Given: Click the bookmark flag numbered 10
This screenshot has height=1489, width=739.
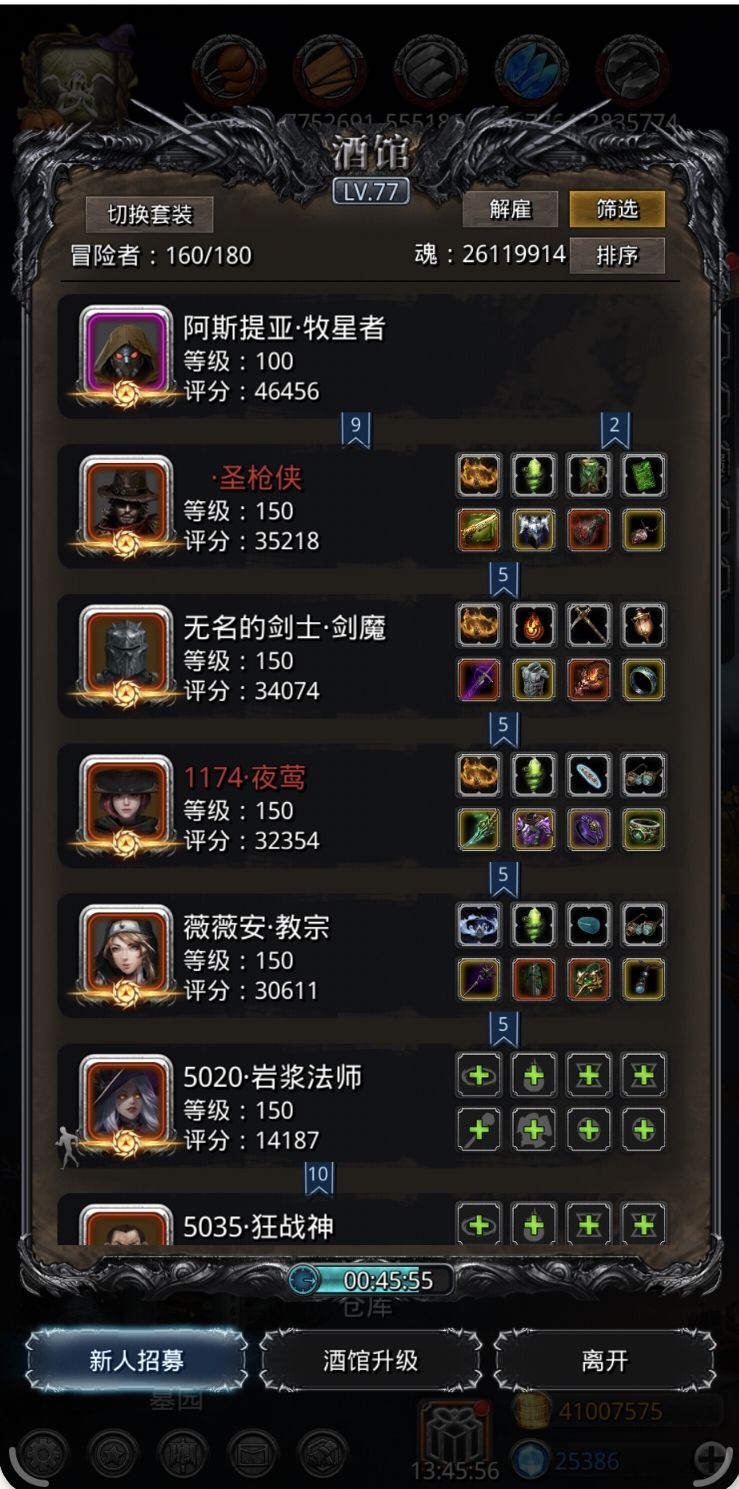Looking at the screenshot, I should pos(318,1177).
